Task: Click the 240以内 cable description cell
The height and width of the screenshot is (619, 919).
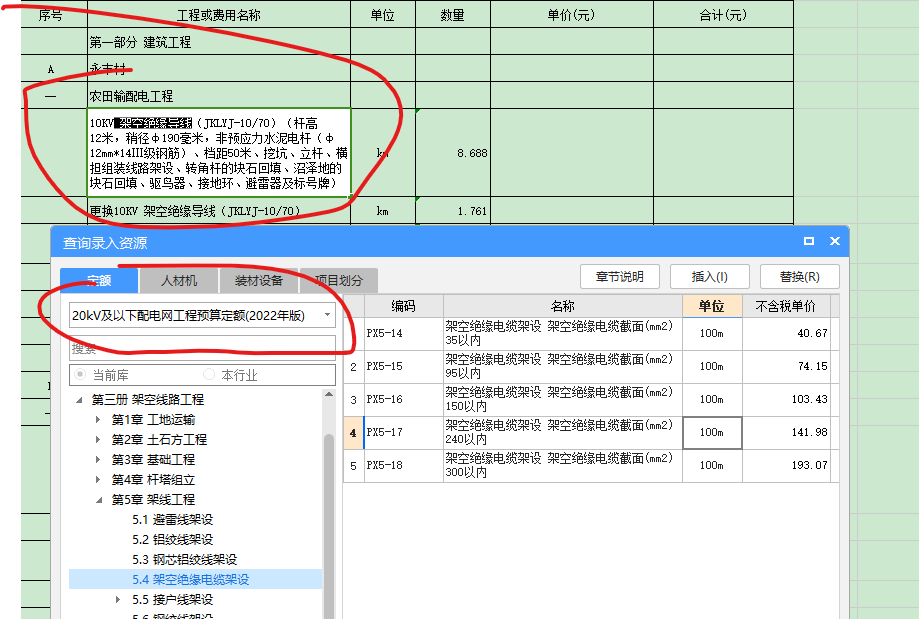Action: (563, 432)
